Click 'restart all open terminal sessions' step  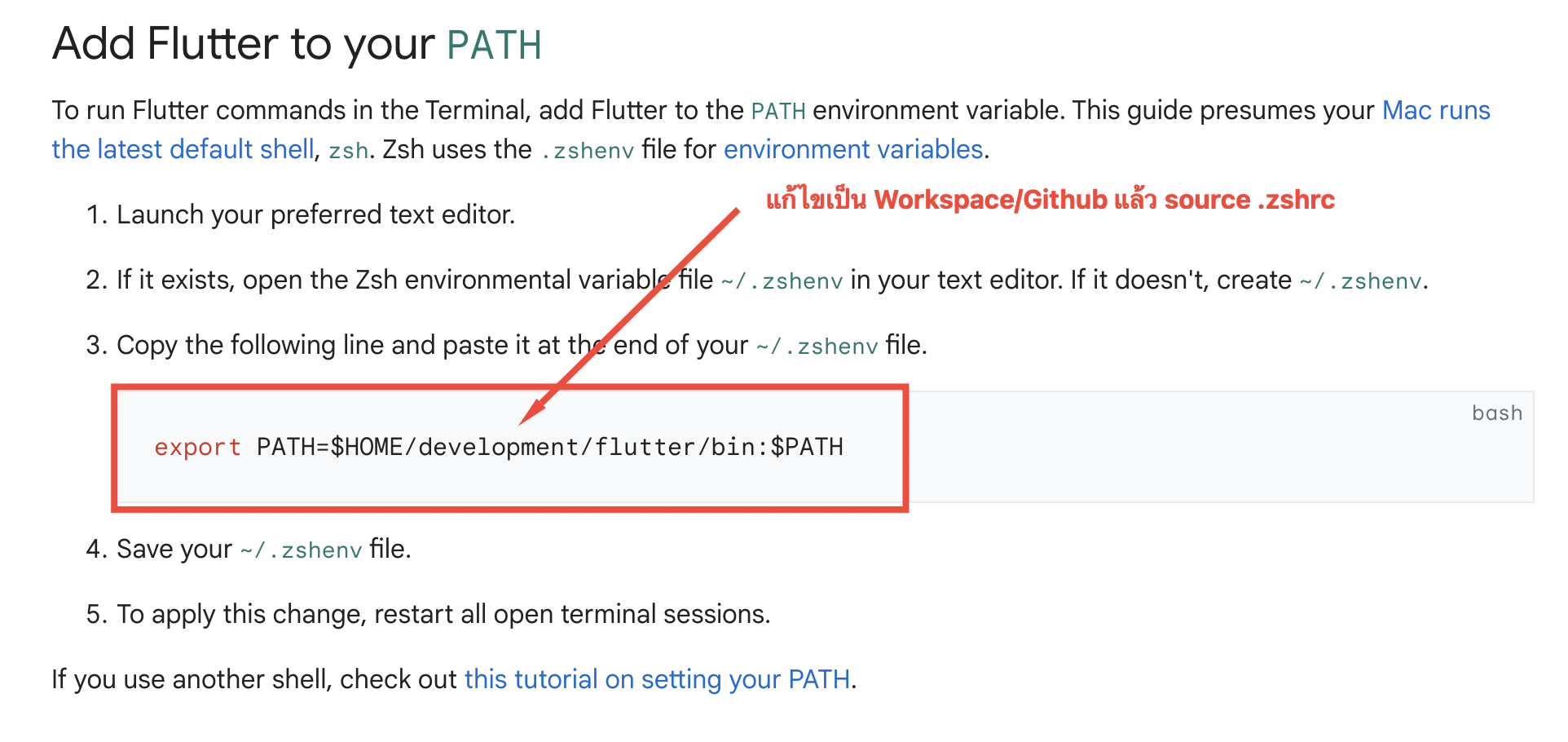click(x=443, y=614)
